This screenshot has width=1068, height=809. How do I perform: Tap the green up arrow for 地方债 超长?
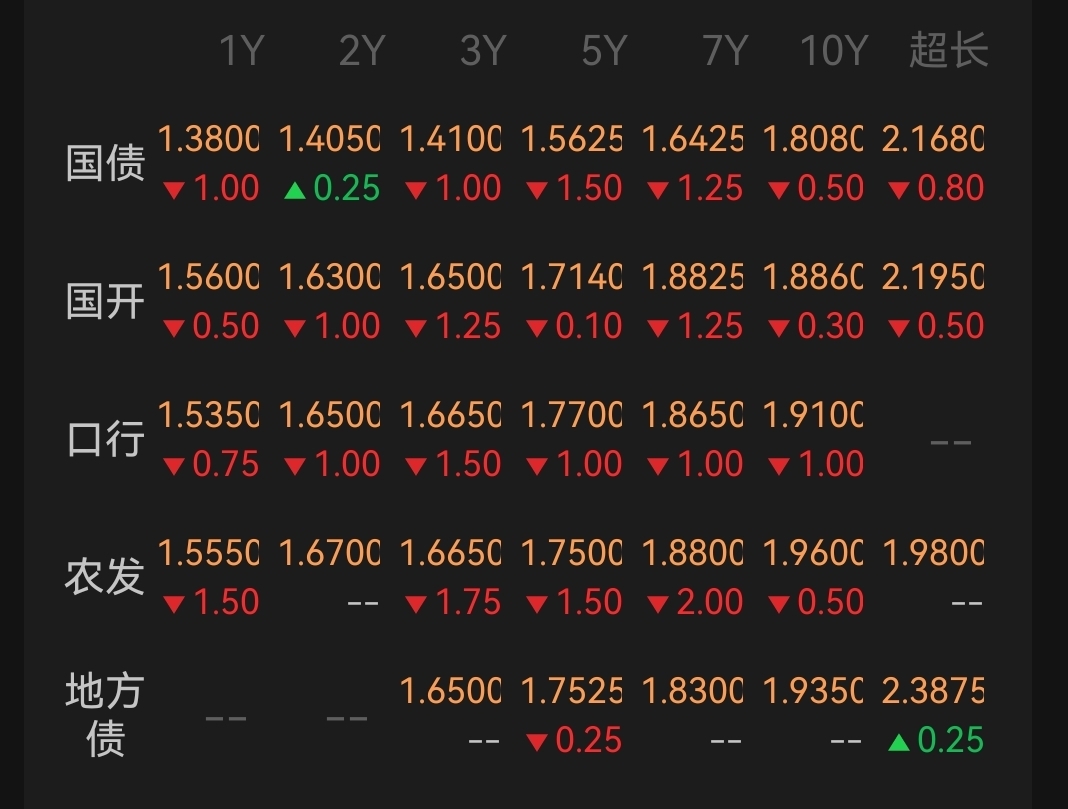(x=899, y=741)
